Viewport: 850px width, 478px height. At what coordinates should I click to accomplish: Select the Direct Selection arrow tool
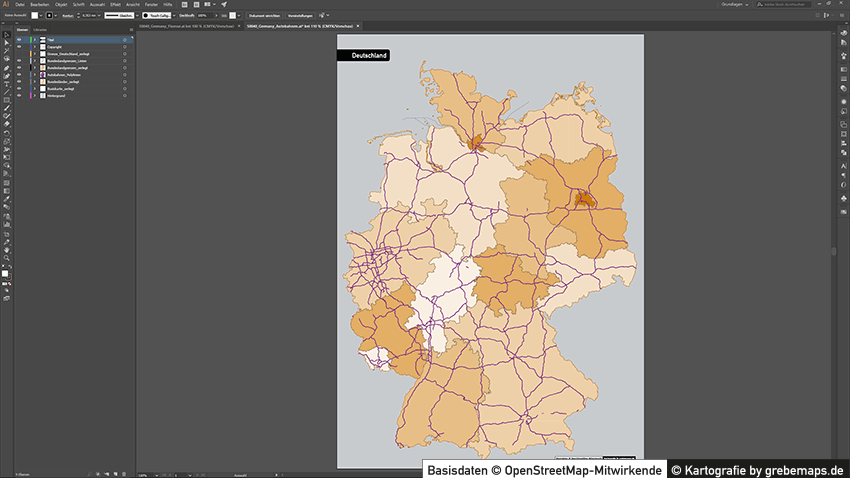tap(6, 43)
